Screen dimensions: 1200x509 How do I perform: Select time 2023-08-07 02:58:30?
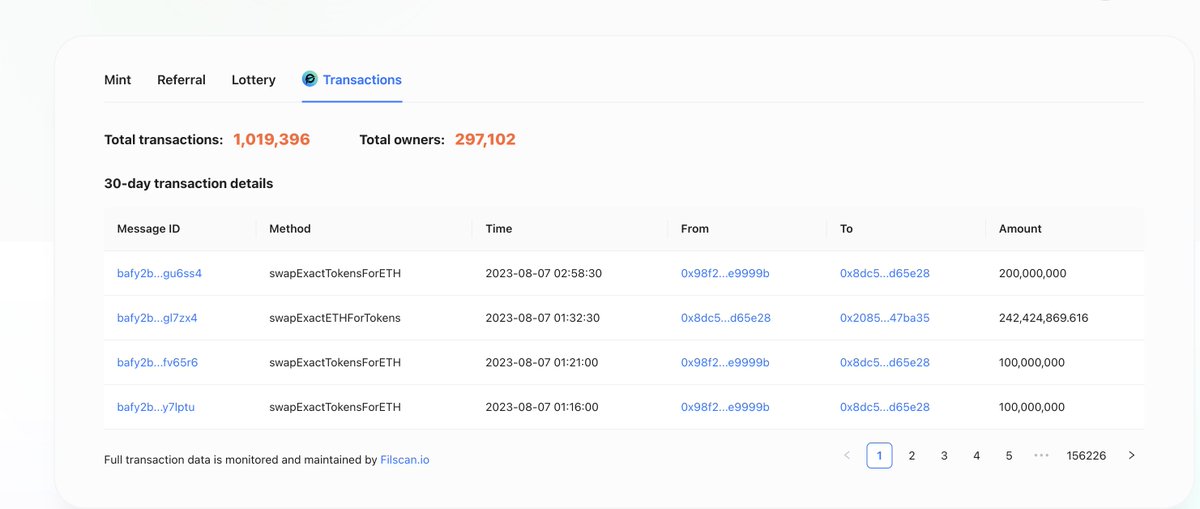click(543, 273)
